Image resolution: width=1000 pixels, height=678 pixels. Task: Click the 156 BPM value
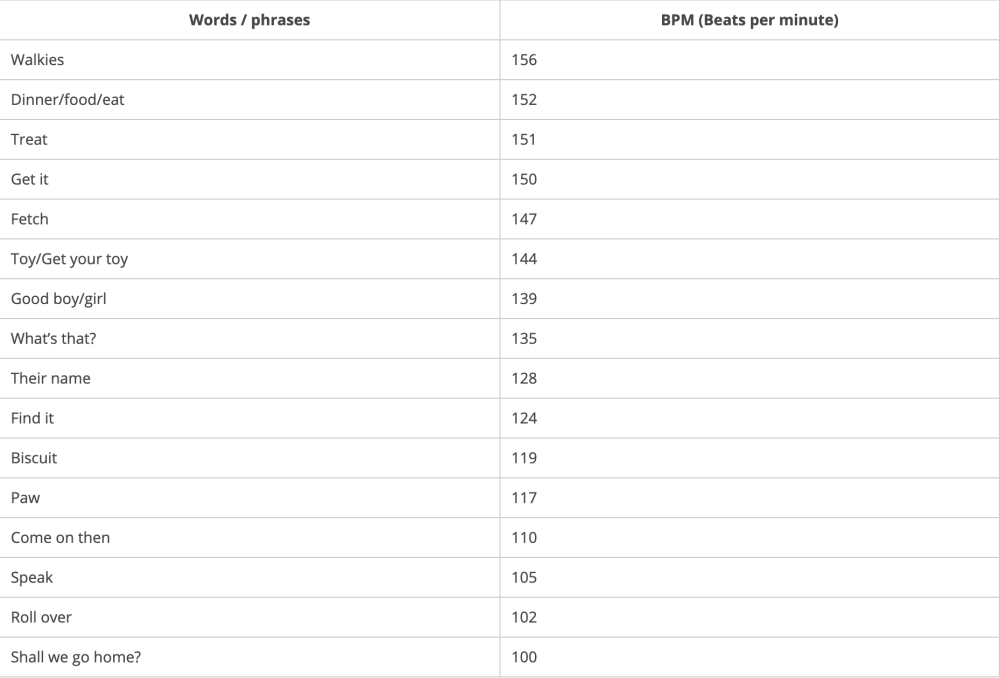[x=524, y=60]
